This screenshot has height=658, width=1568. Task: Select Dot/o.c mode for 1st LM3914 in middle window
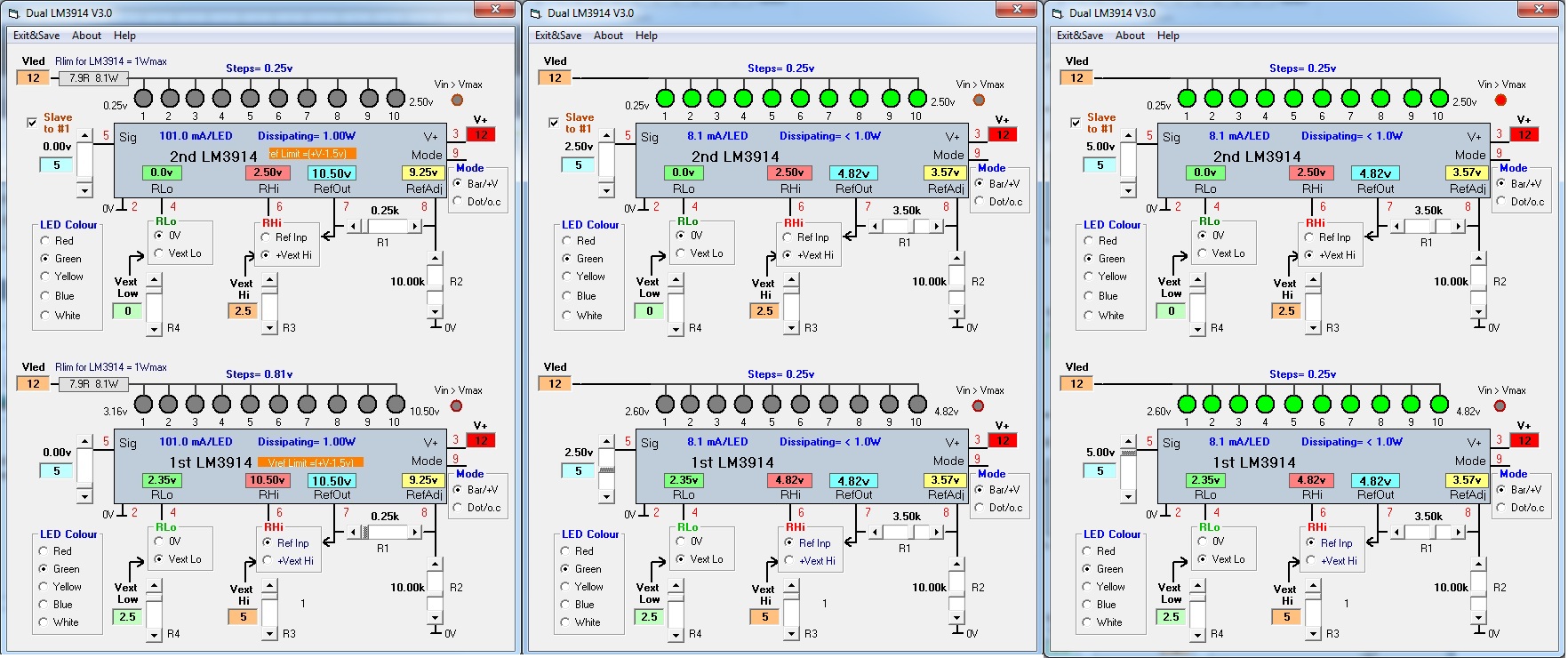pos(980,507)
